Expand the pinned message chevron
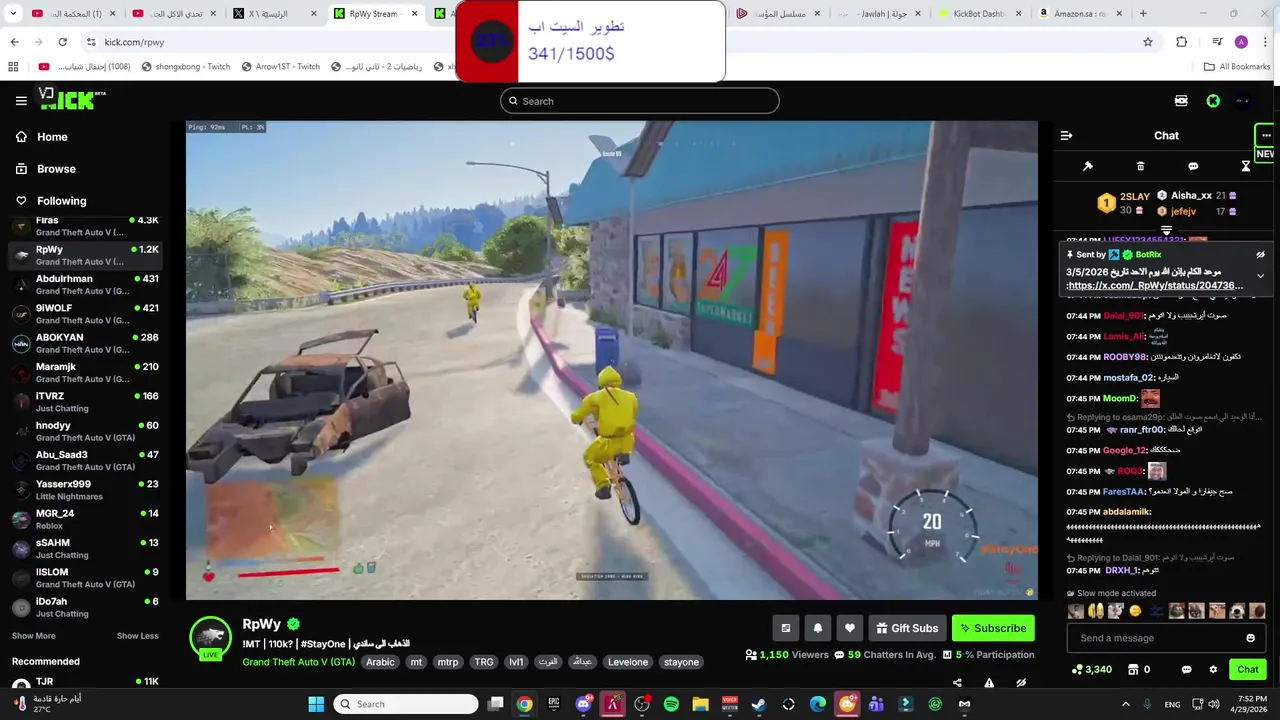The width and height of the screenshot is (1280, 720). coord(1260,276)
